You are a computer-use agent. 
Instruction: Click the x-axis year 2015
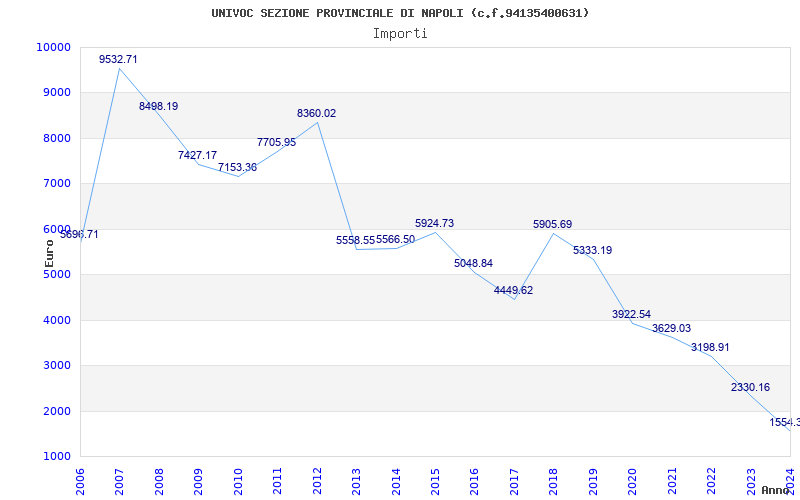coord(435,480)
